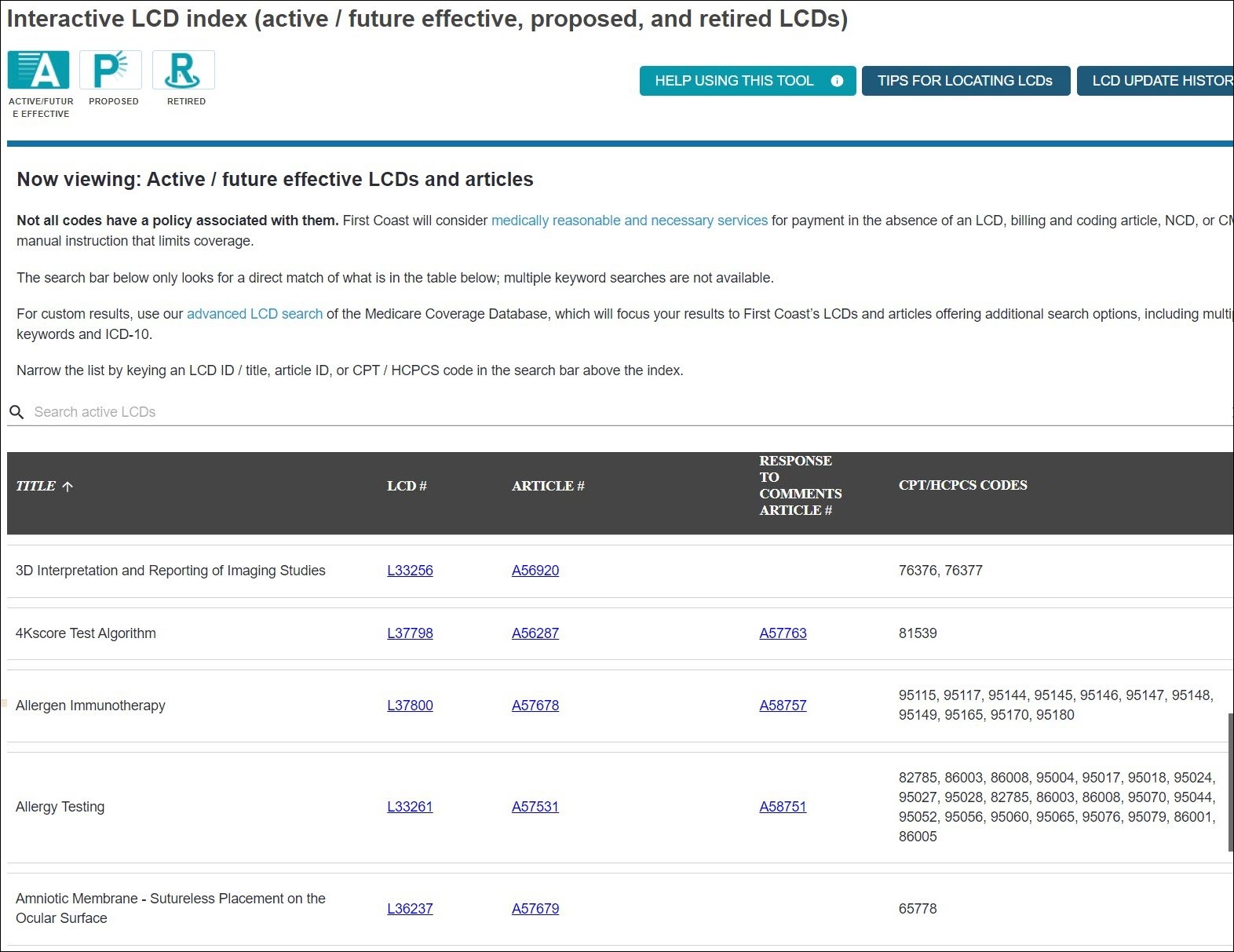Image resolution: width=1234 pixels, height=952 pixels.
Task: Open article A56287 for 4Kscore Test
Action: [x=535, y=633]
